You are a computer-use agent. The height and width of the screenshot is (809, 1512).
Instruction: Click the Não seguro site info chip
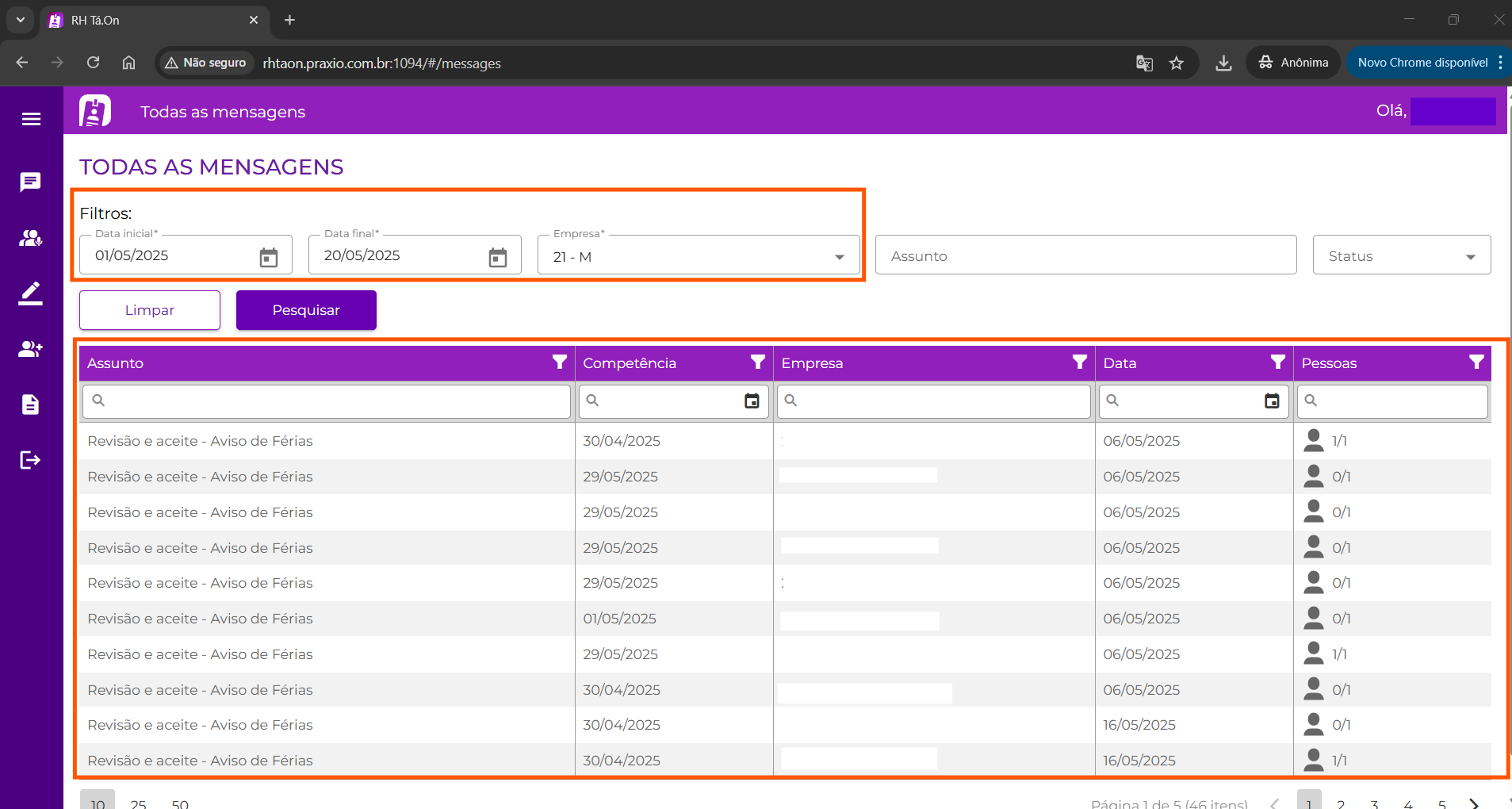(205, 63)
